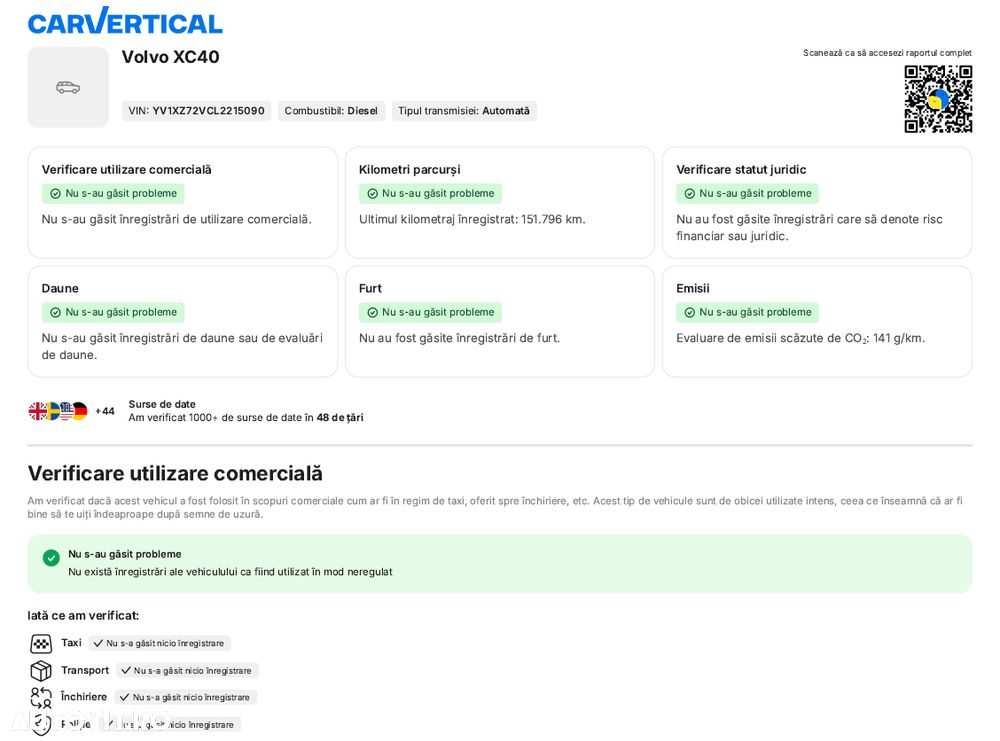This screenshot has height=741, width=1000.
Task: Select the CO2 141 g/km emissions text
Action: tap(800, 339)
